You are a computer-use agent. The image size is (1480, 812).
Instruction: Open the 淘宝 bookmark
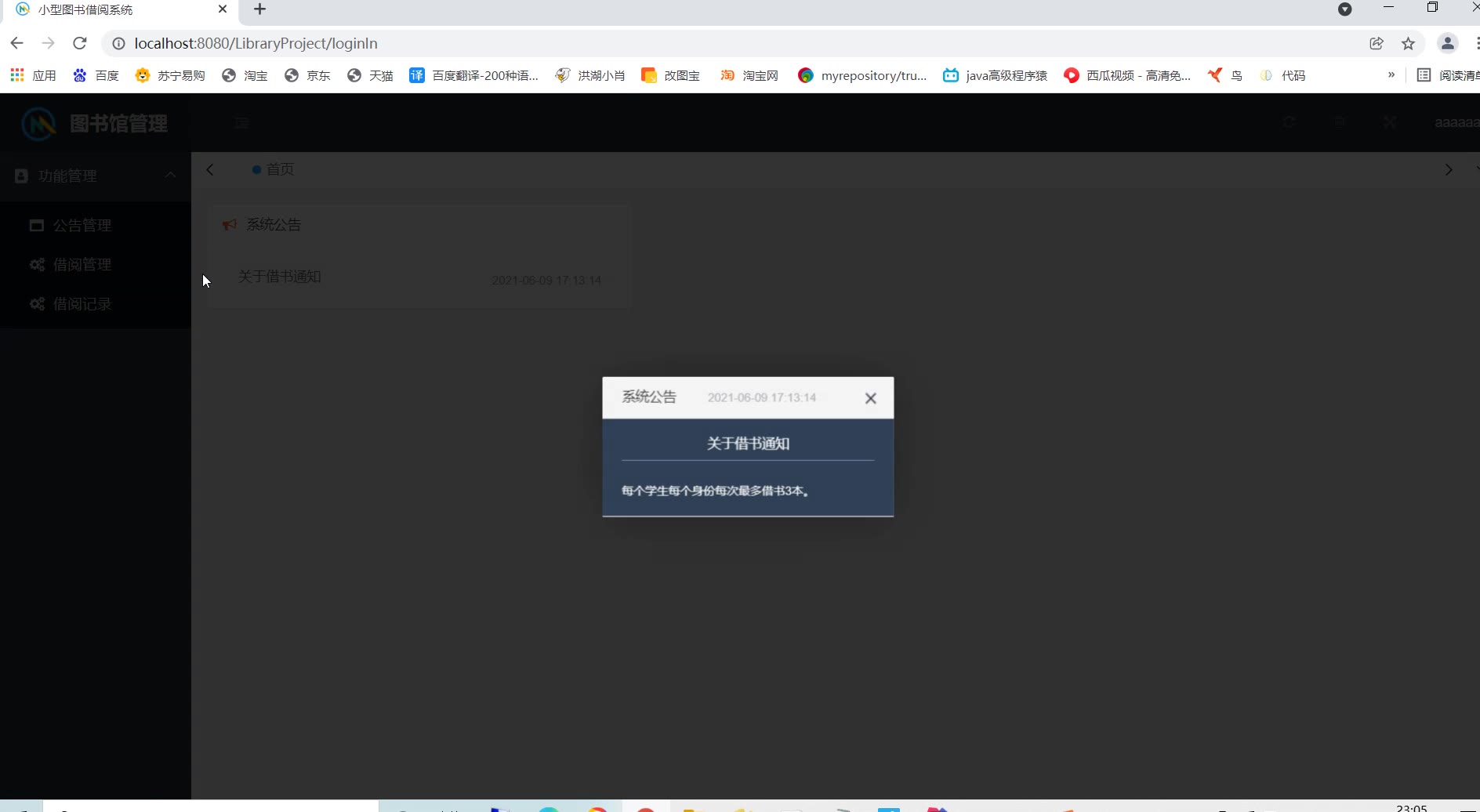(245, 75)
